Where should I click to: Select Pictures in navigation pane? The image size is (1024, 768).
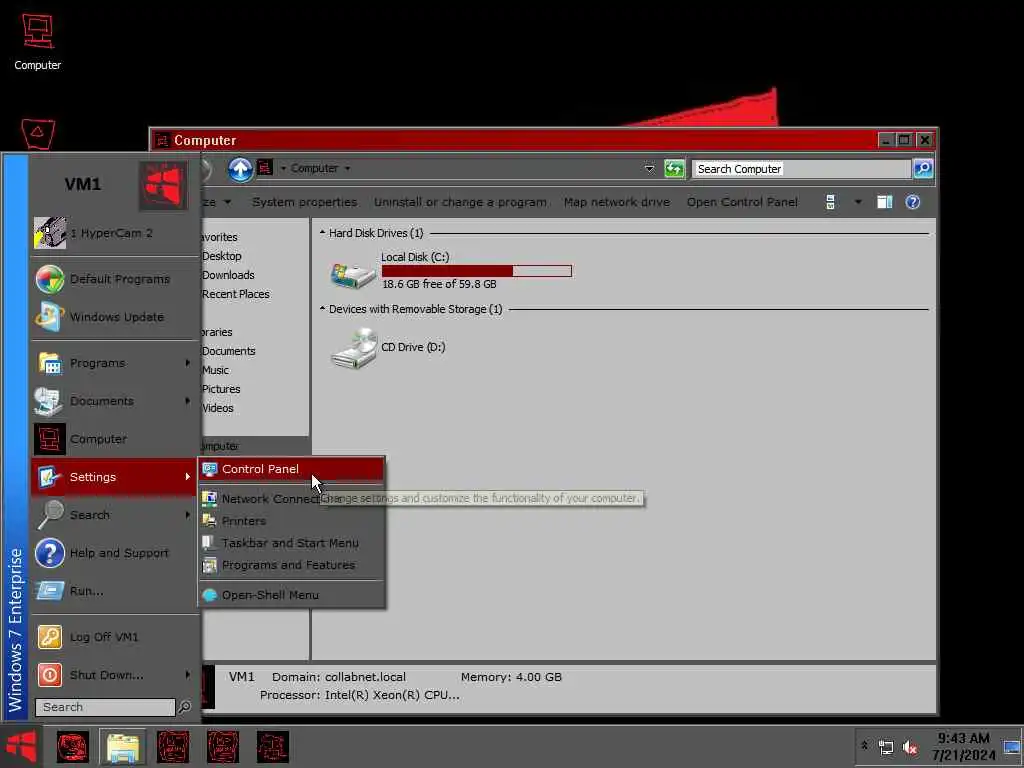(x=221, y=389)
